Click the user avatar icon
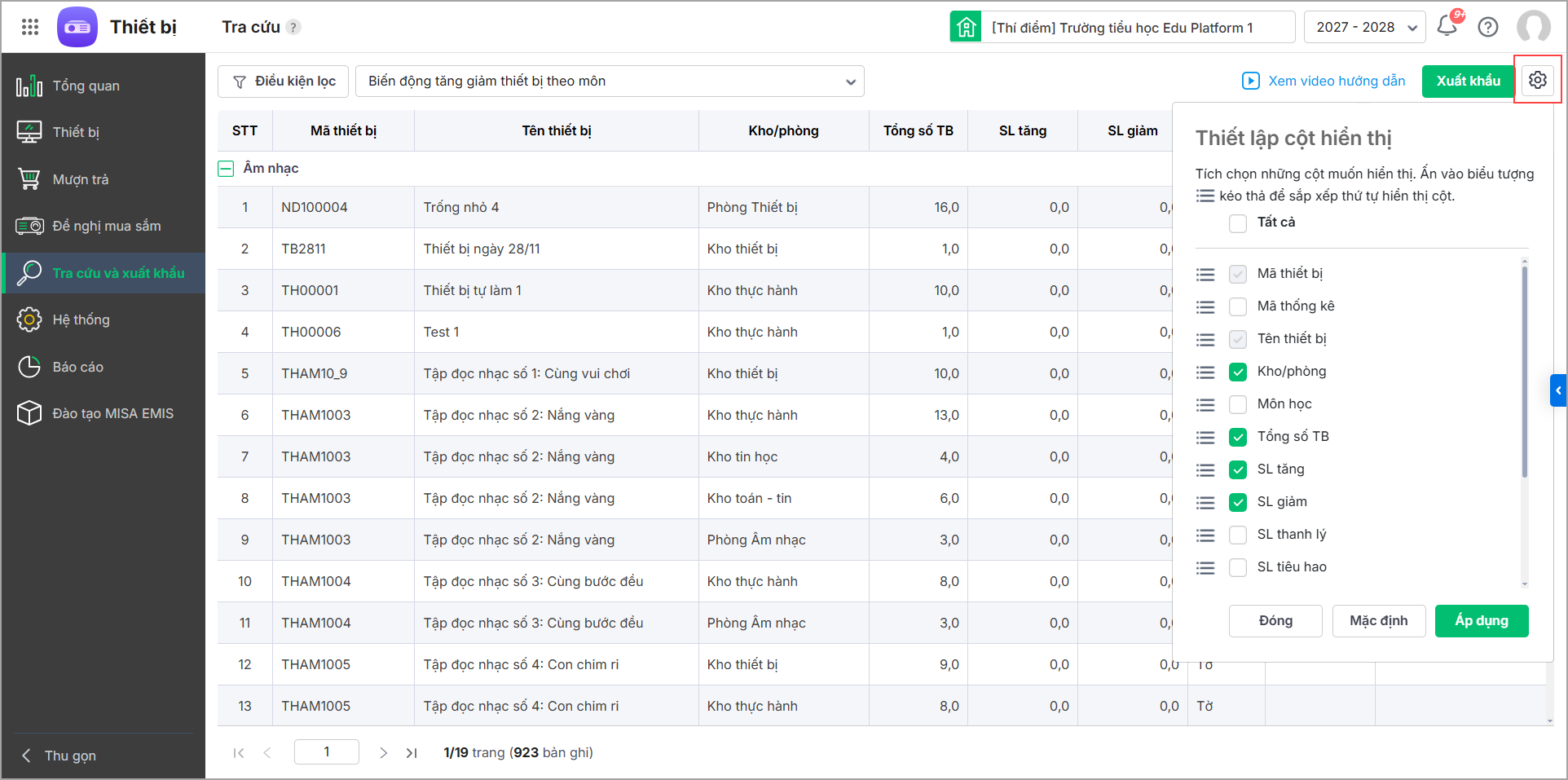The width and height of the screenshot is (1568, 780). pos(1533,27)
